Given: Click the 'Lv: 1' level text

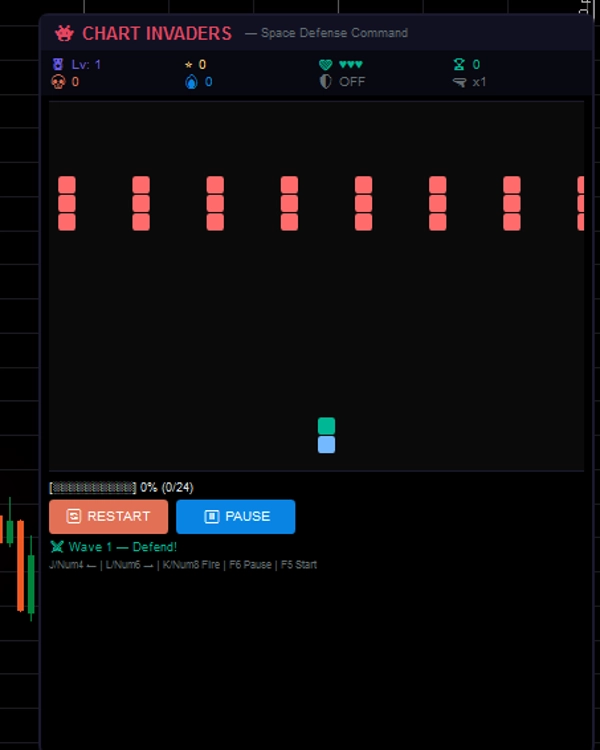Looking at the screenshot, I should (86, 65).
